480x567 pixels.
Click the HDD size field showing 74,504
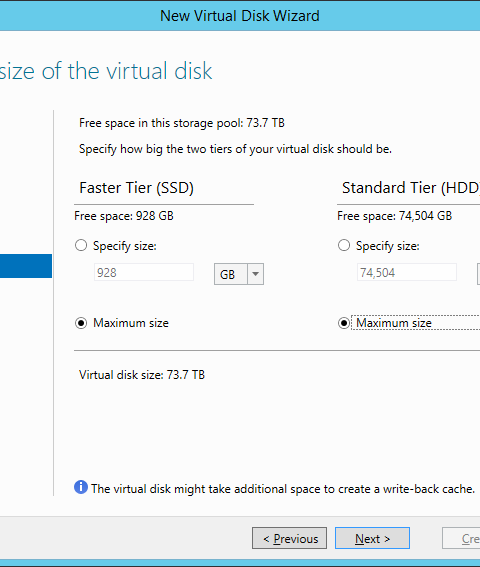click(x=407, y=272)
